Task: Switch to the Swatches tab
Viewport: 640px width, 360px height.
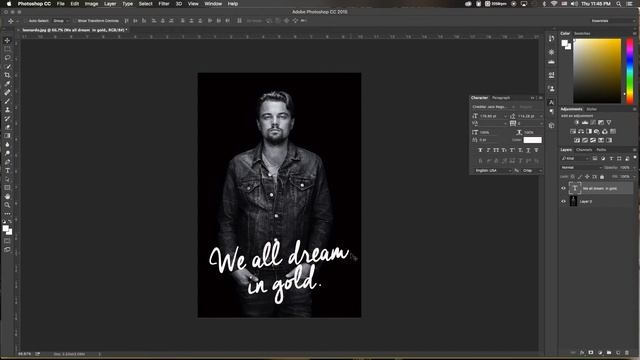Action: pyautogui.click(x=582, y=33)
